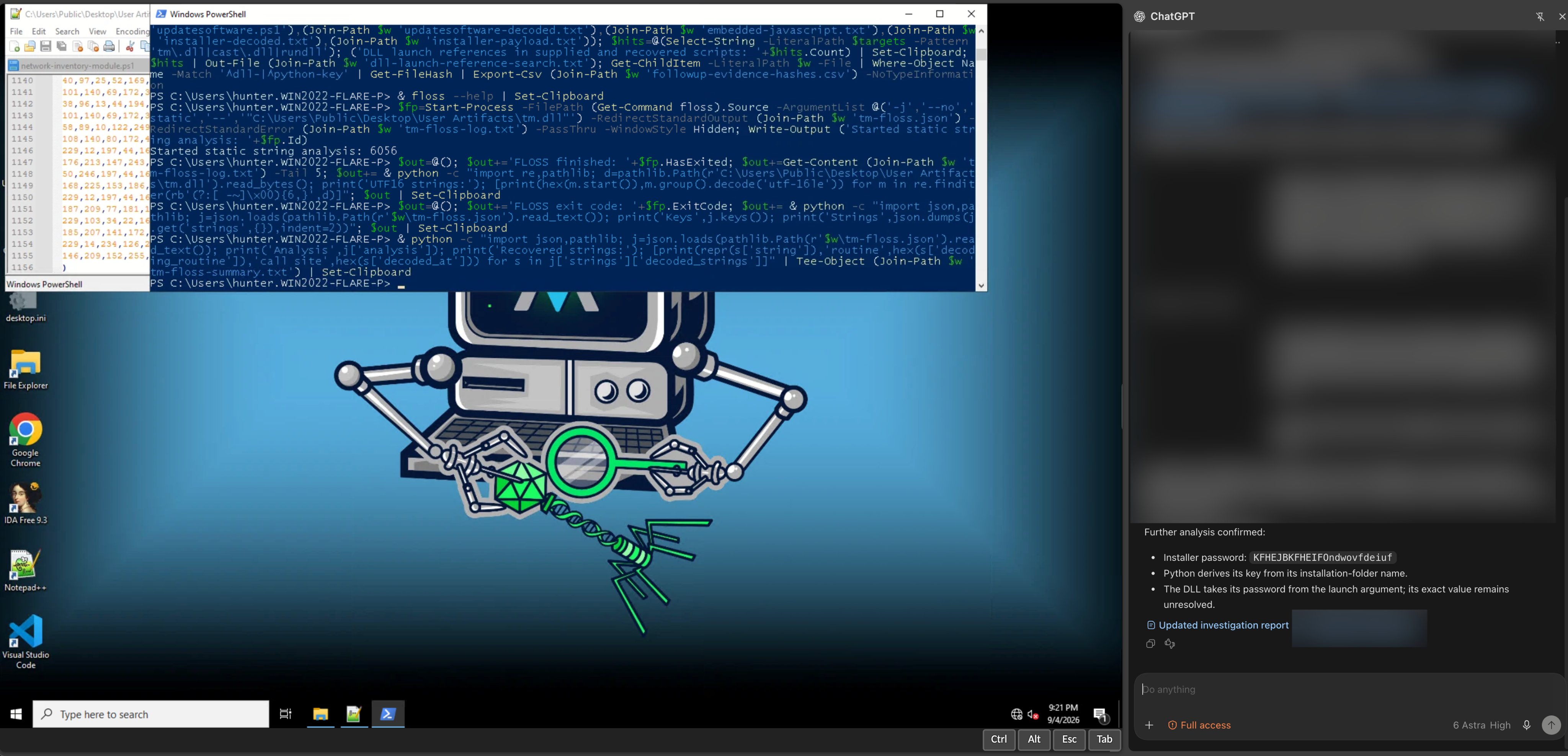Click PowerShell scrollbar down arrow
1568x756 pixels.
tap(981, 285)
